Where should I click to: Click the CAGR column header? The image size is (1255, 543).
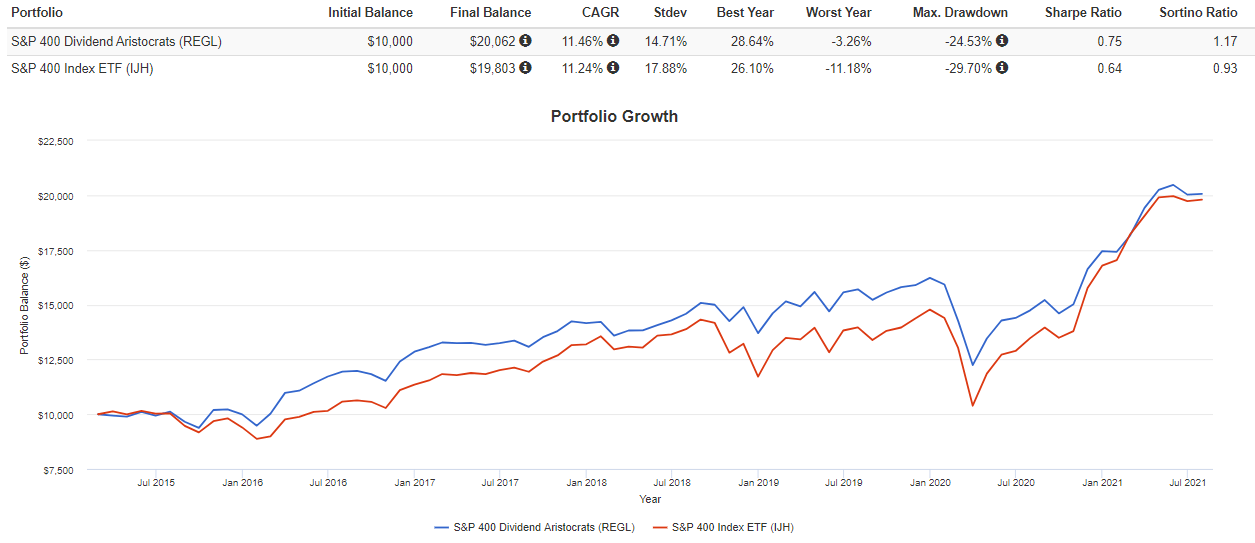pos(601,13)
